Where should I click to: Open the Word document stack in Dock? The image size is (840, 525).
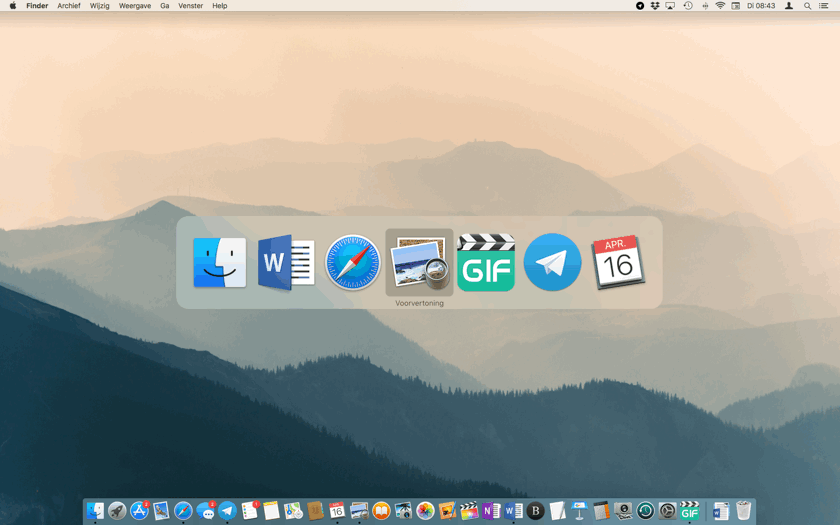pyautogui.click(x=721, y=511)
